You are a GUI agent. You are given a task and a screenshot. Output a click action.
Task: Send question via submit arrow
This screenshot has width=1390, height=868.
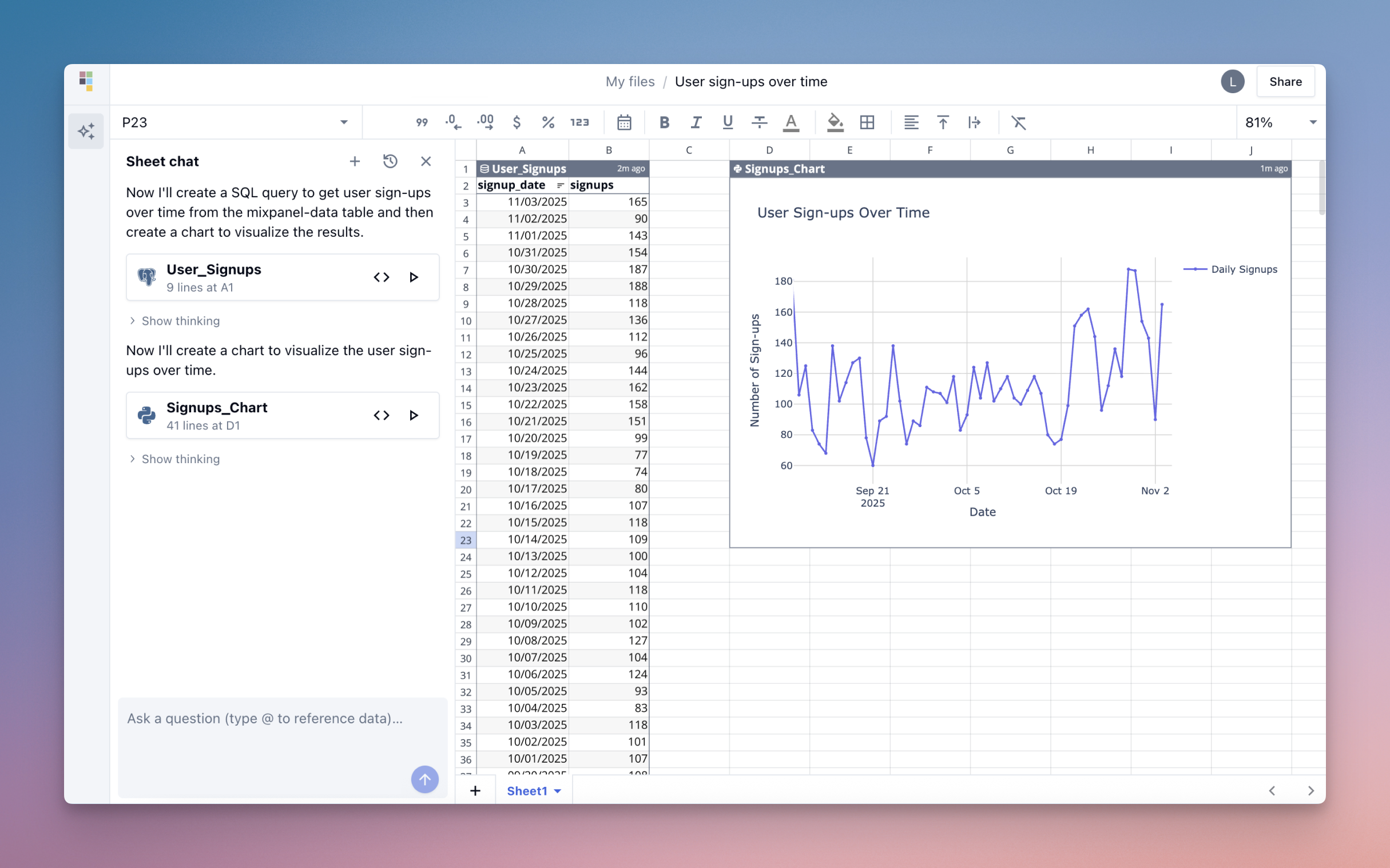pyautogui.click(x=424, y=779)
